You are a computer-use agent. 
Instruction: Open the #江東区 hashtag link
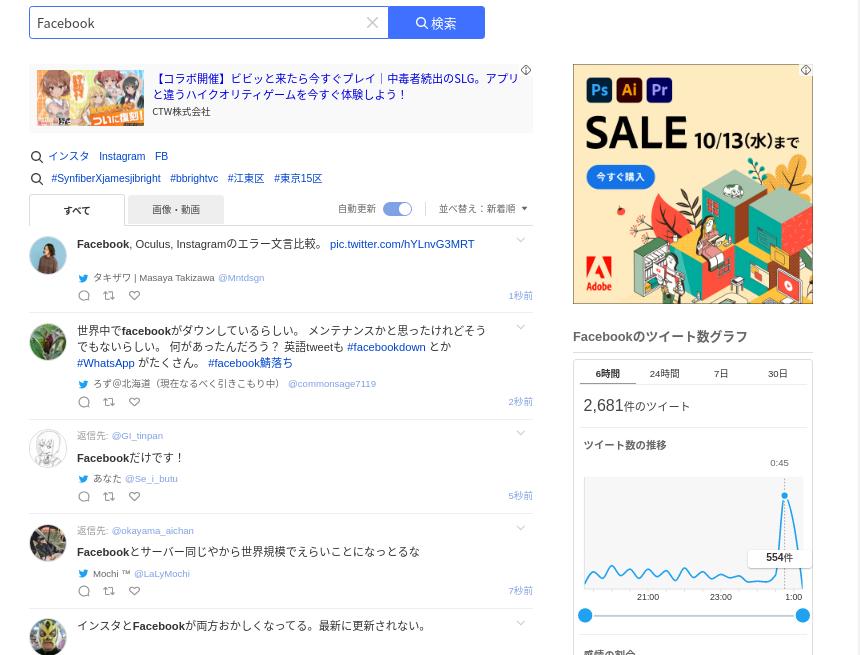(246, 178)
